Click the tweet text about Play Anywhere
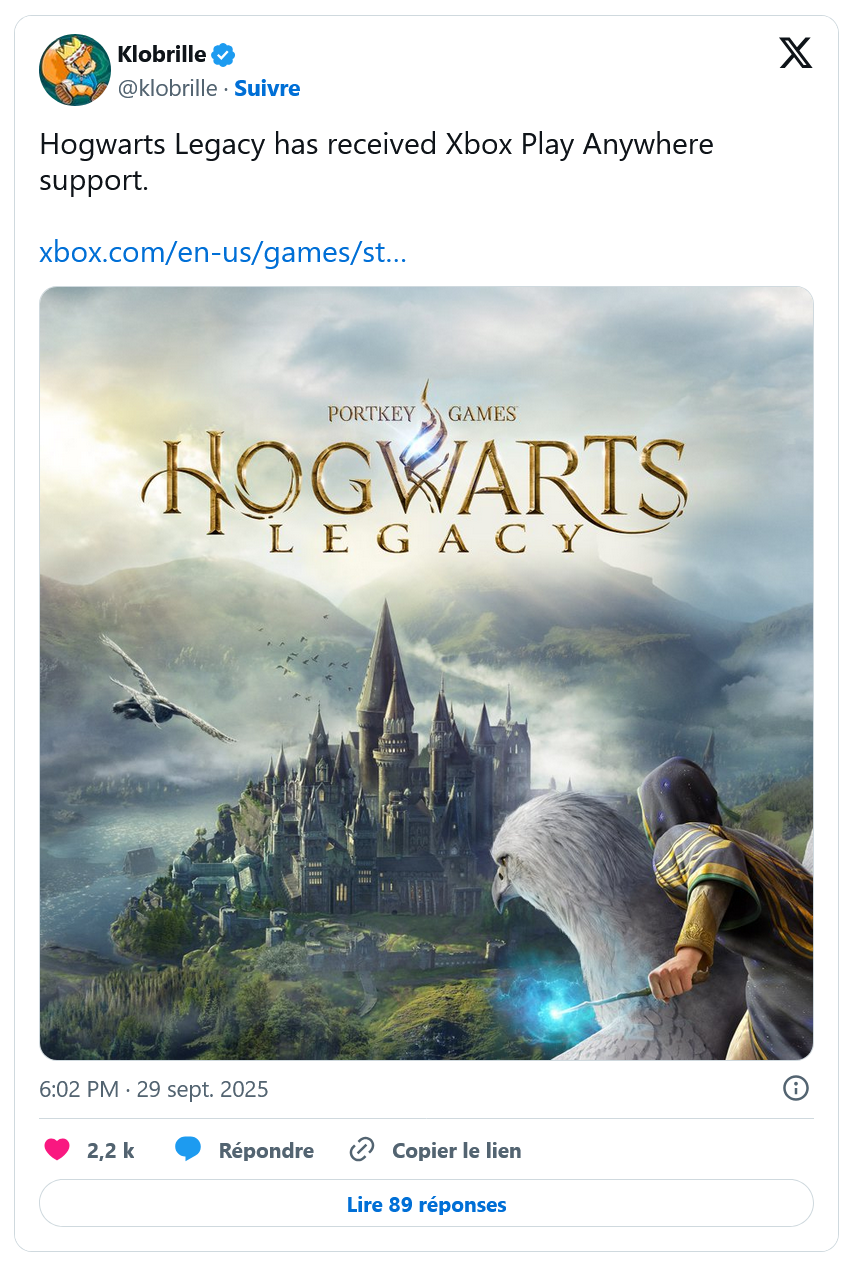The width and height of the screenshot is (852, 1269). [x=376, y=162]
